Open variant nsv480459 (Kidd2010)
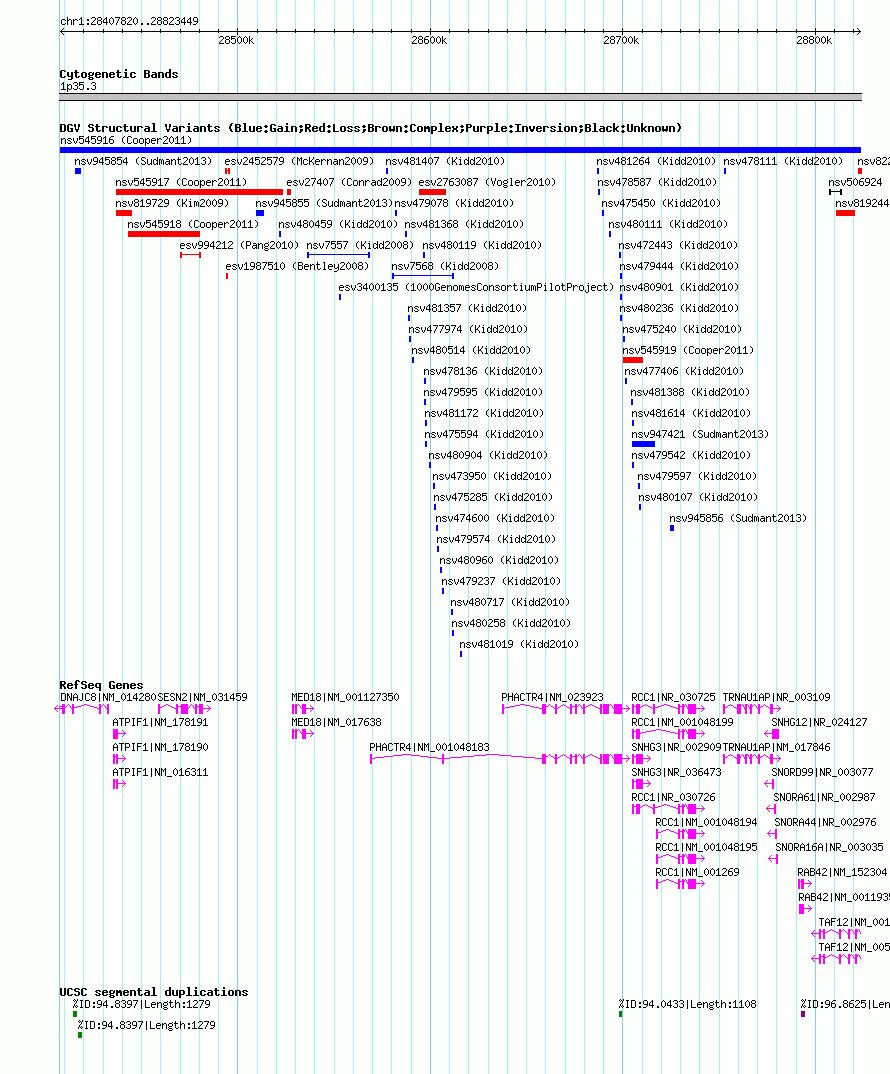The image size is (890, 1074). (338, 224)
